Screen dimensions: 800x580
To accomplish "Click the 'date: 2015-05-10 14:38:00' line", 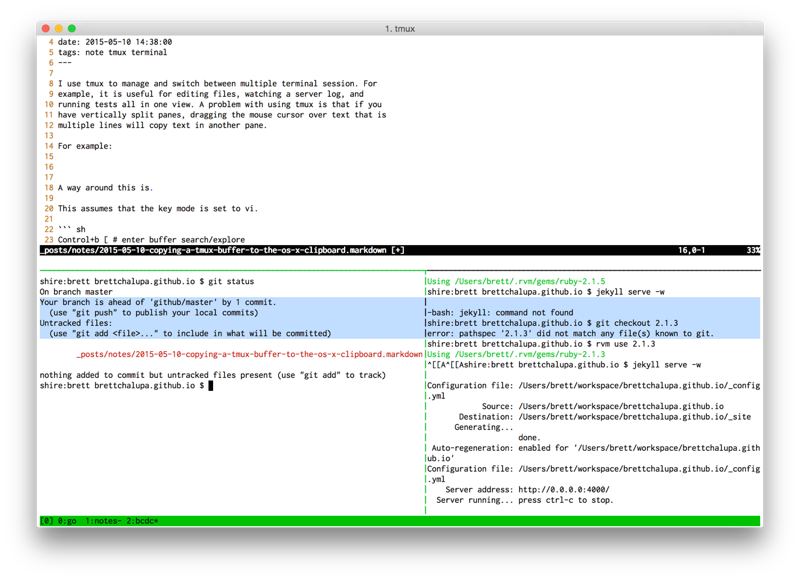I will [115, 42].
